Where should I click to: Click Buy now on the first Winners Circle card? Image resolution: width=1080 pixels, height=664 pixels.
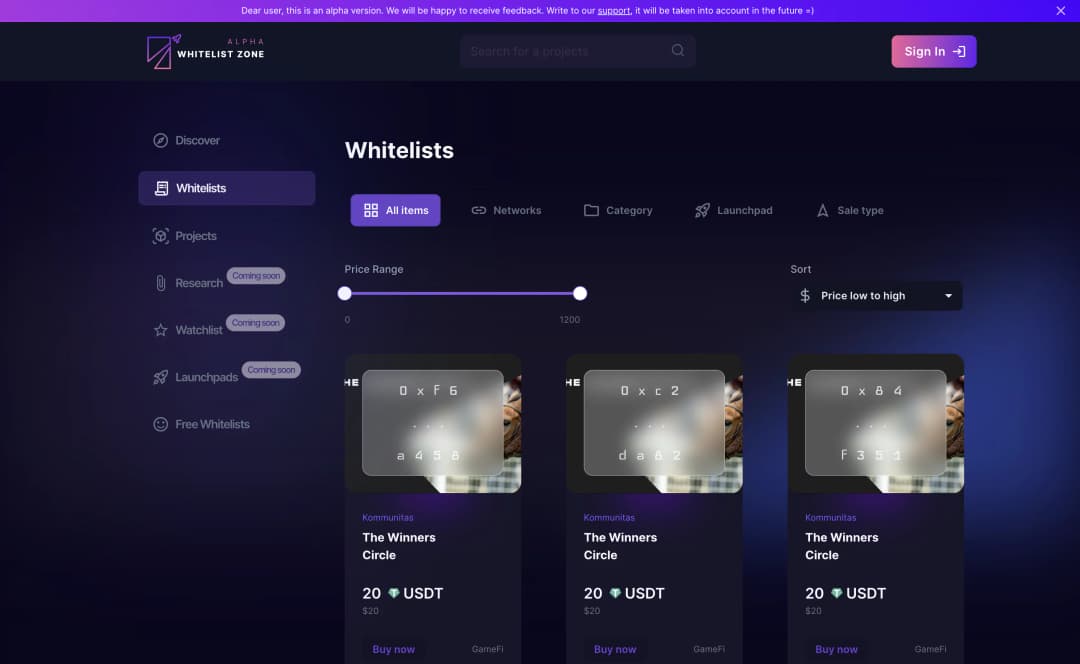point(394,649)
